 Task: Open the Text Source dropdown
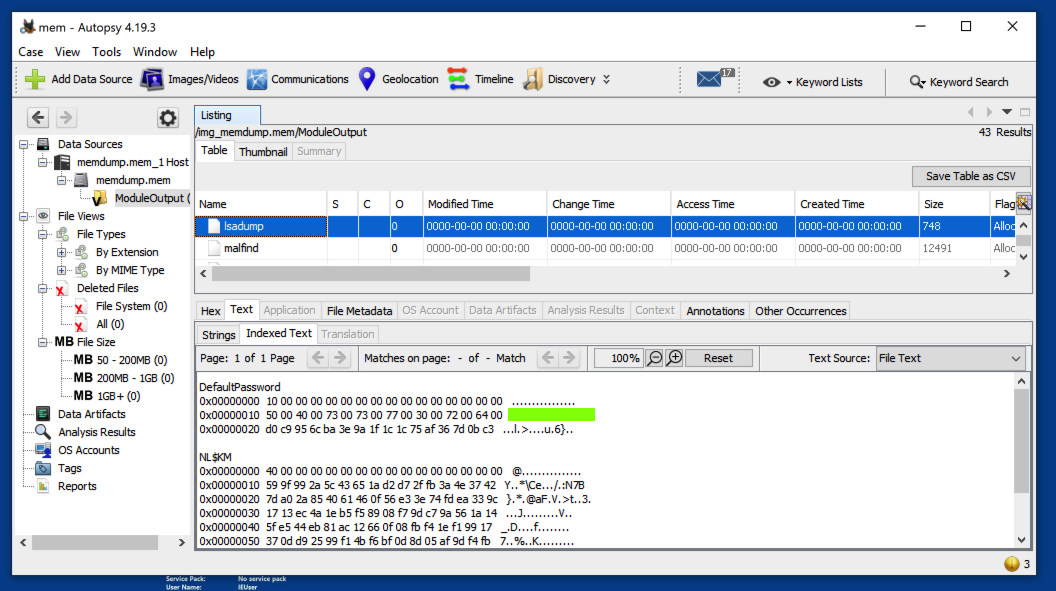[951, 358]
